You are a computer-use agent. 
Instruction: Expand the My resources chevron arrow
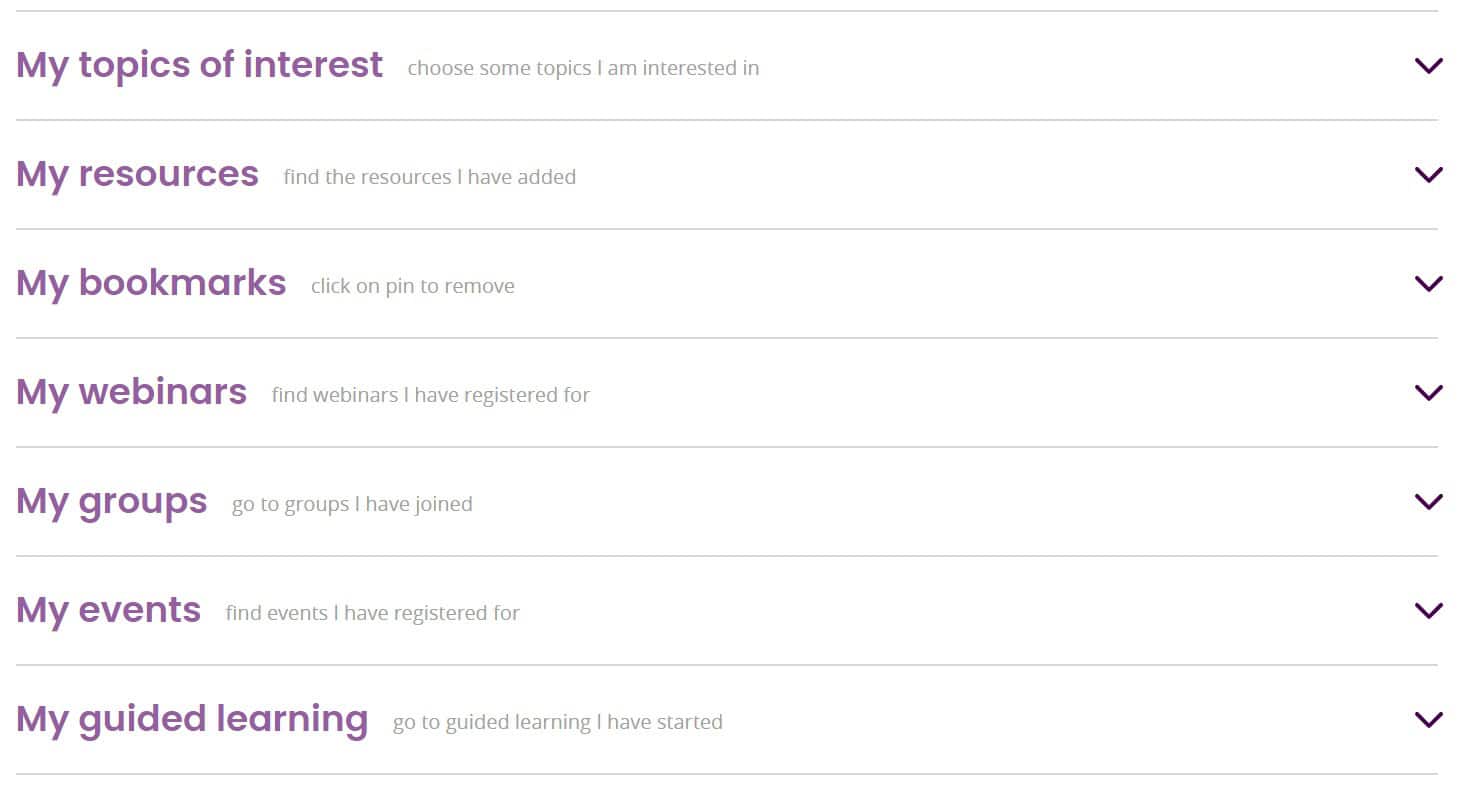tap(1429, 175)
